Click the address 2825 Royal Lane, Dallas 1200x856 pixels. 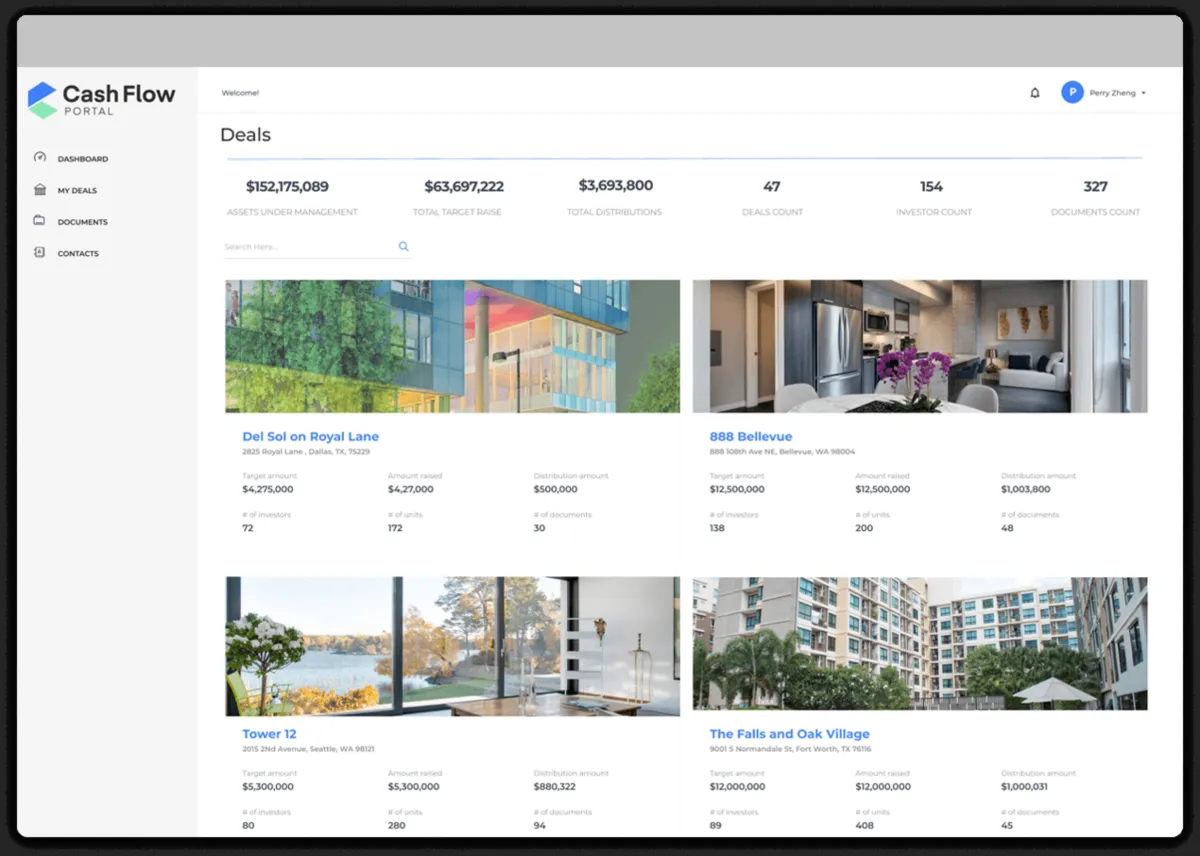pyautogui.click(x=306, y=452)
